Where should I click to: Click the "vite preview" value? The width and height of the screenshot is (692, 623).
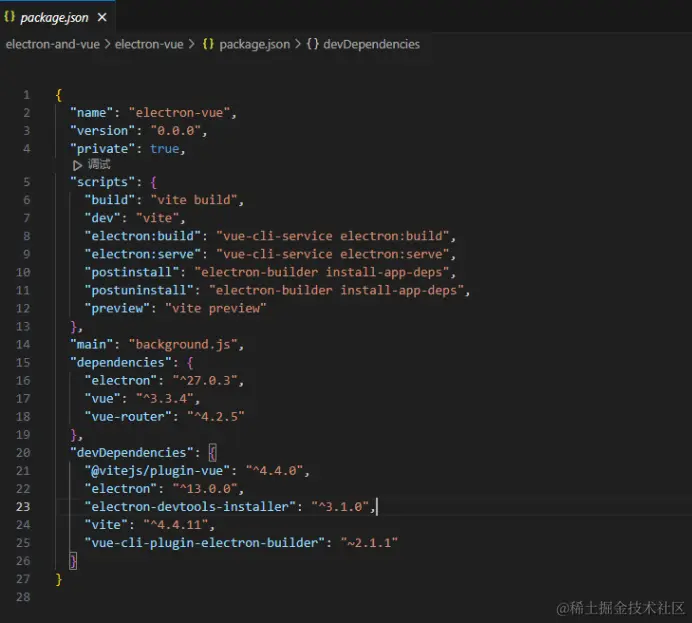pos(216,308)
